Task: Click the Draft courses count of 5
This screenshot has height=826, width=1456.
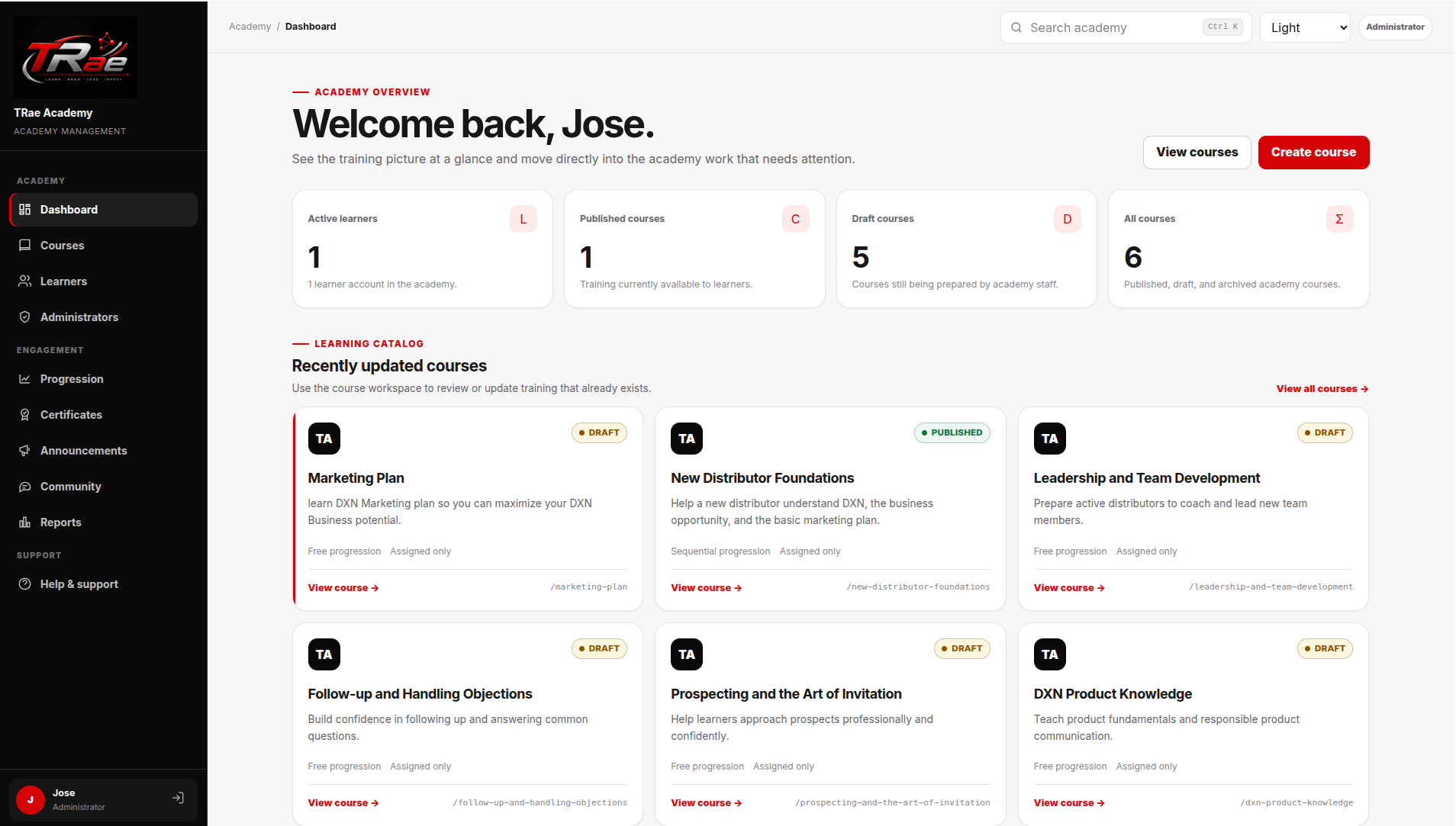Action: pyautogui.click(x=861, y=258)
